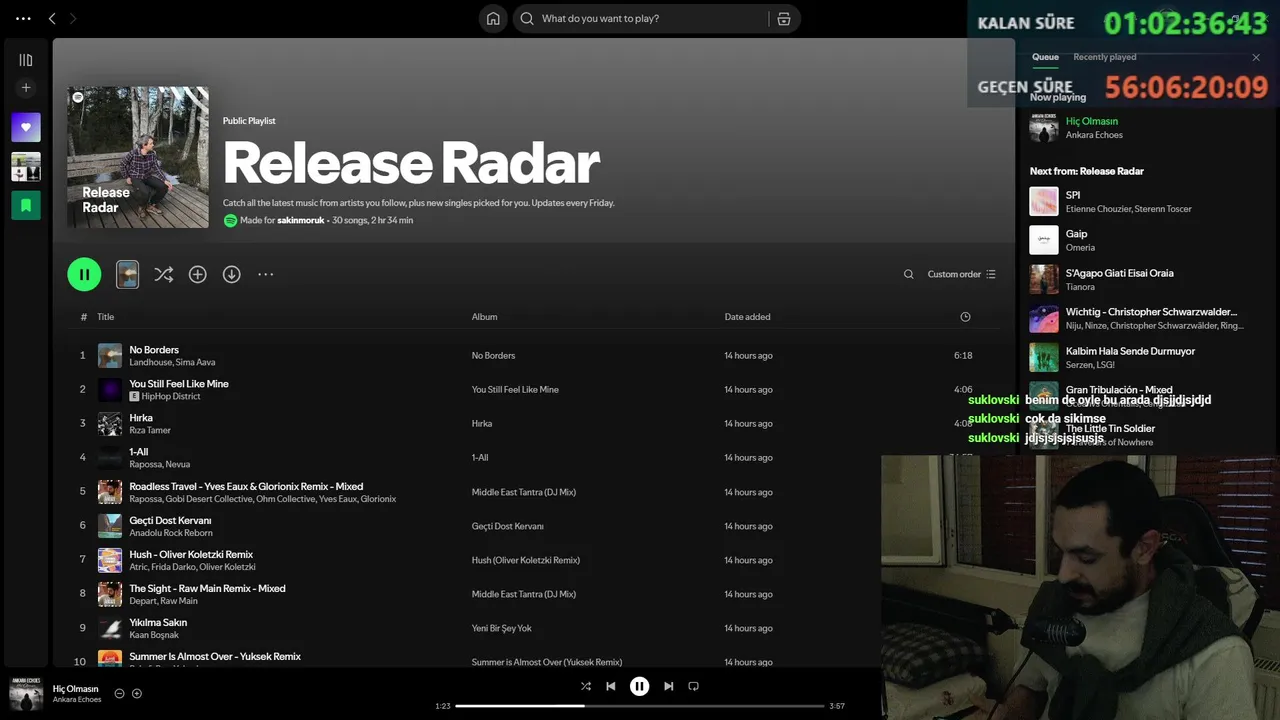Toggle repeat in the player bar
Viewport: 1280px width, 720px height.
pyautogui.click(x=693, y=686)
